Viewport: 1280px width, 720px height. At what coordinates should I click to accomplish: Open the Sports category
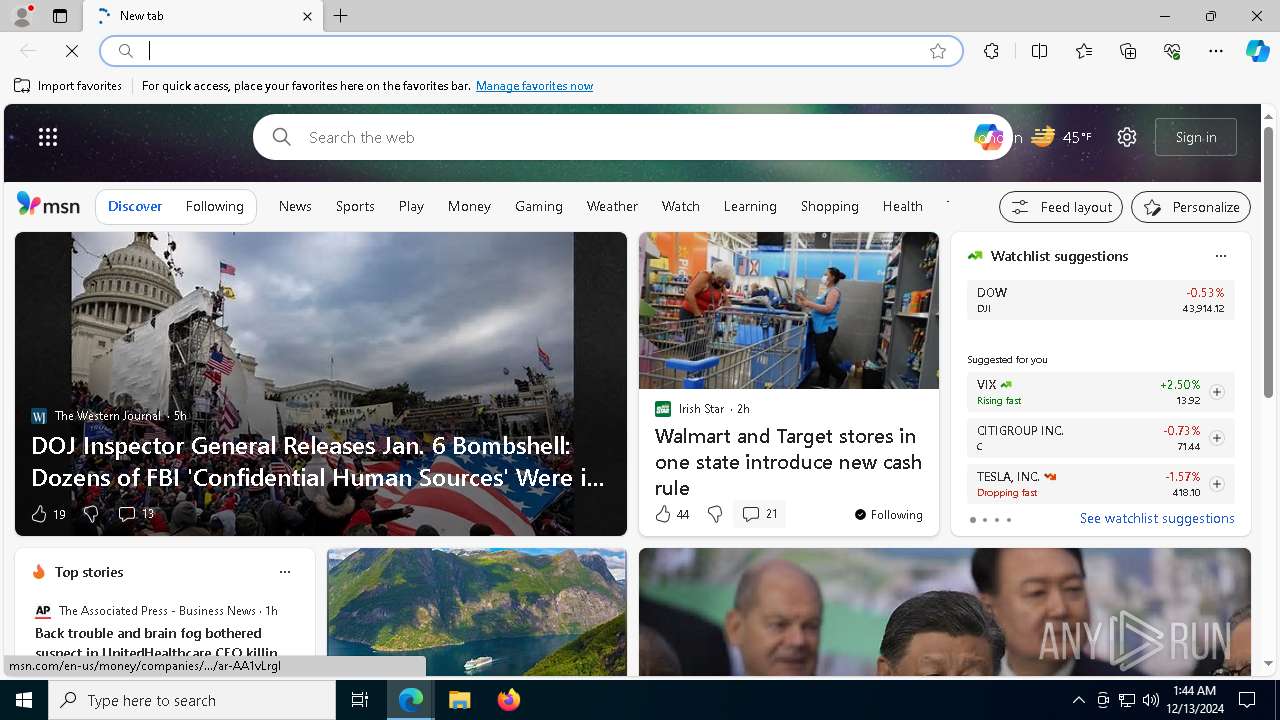pyautogui.click(x=355, y=206)
